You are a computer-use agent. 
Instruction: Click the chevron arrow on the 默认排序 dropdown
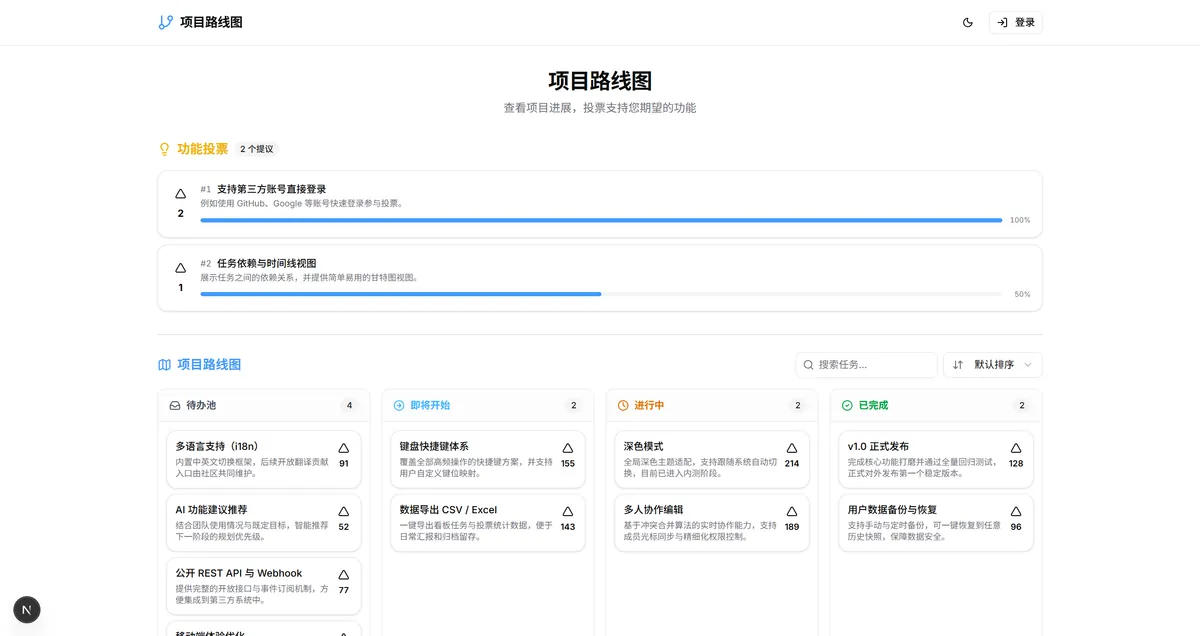pyautogui.click(x=1027, y=365)
